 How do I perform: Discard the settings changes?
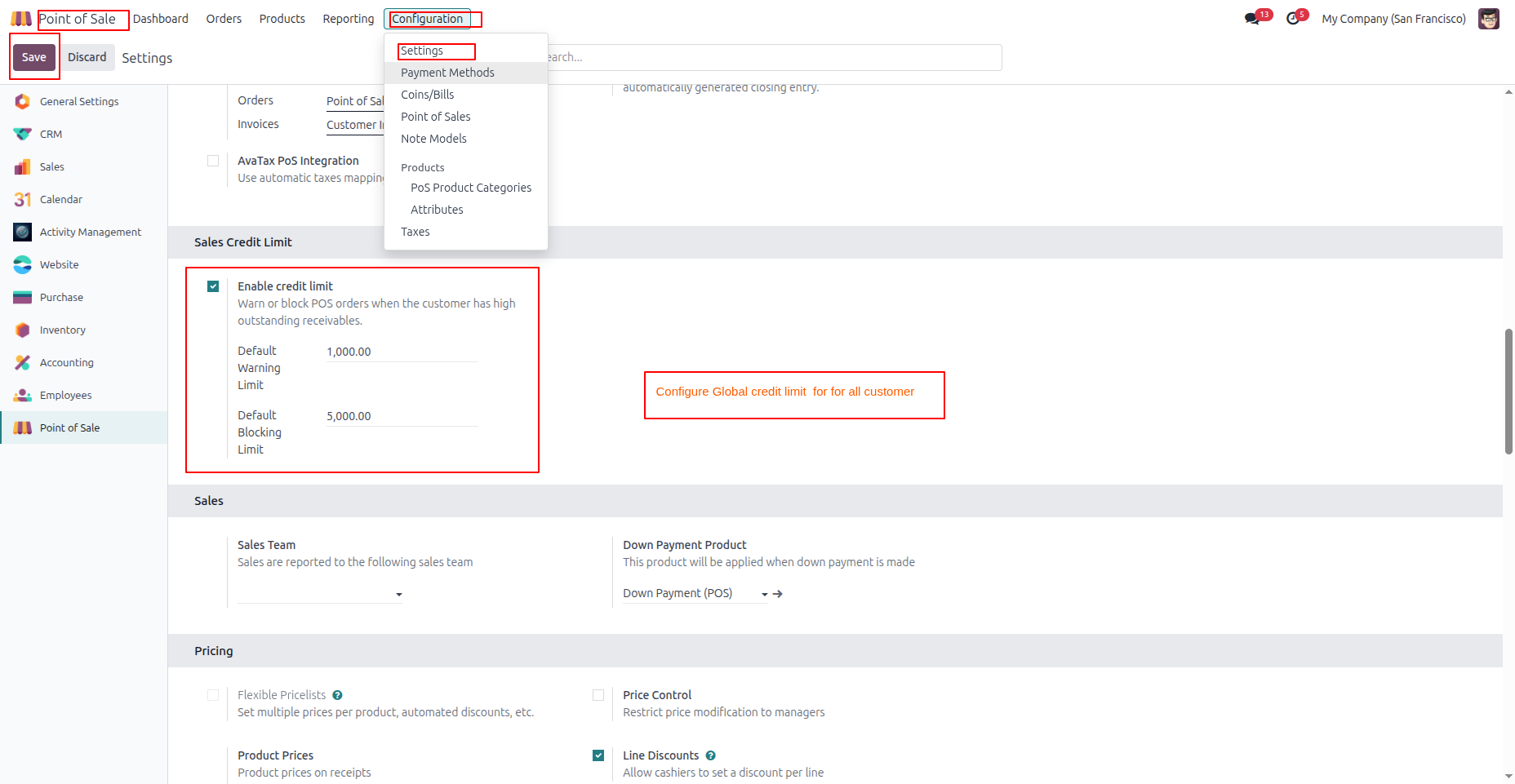(x=87, y=57)
